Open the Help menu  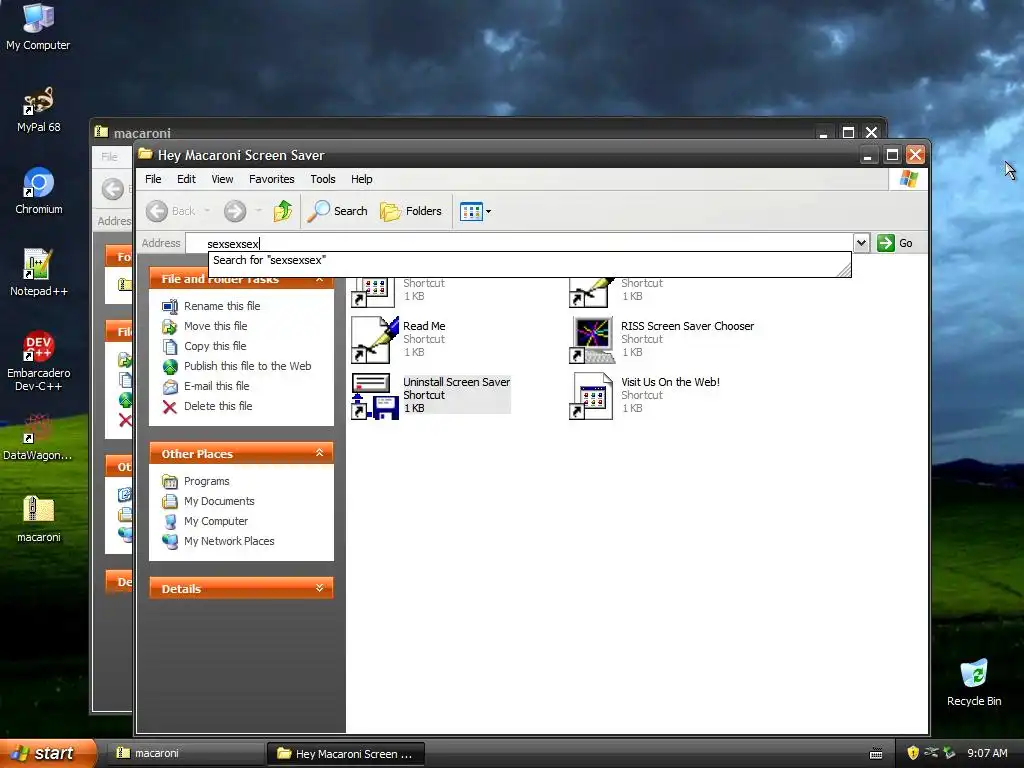(361, 179)
